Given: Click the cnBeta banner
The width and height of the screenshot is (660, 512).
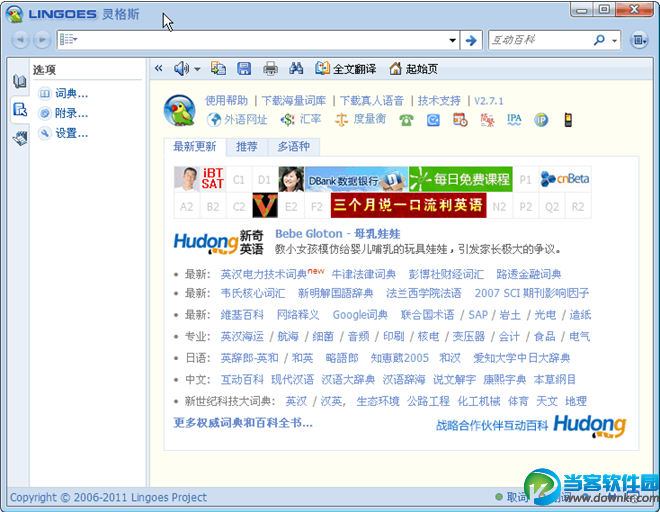Looking at the screenshot, I should tap(565, 179).
